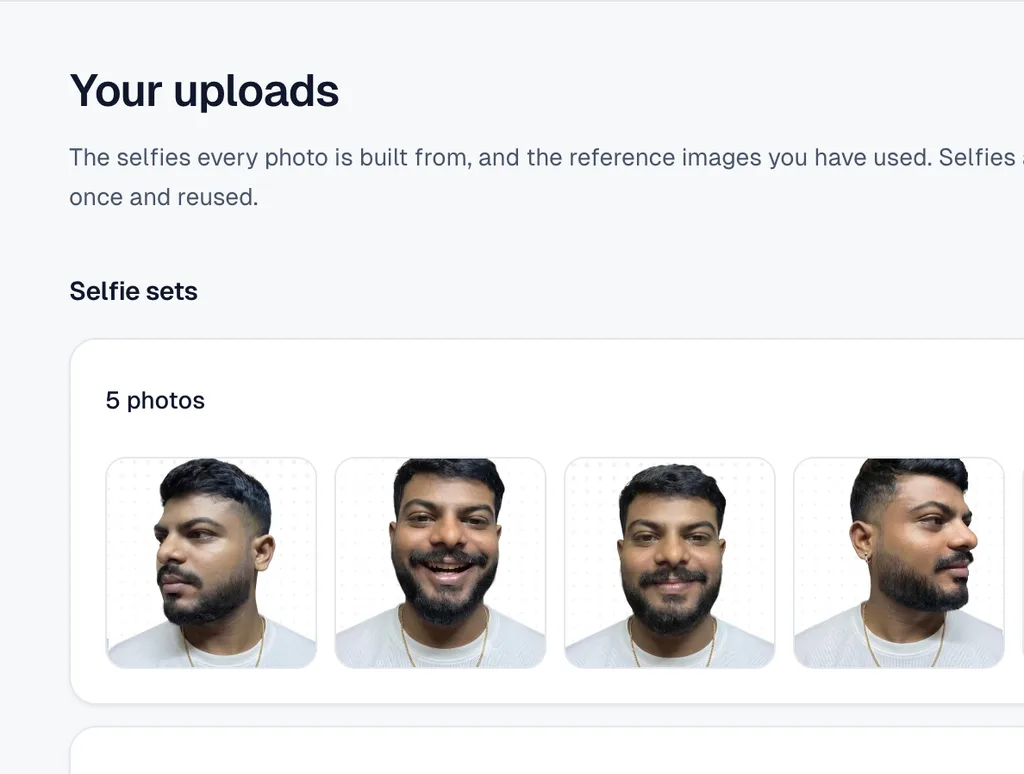The width and height of the screenshot is (1024, 774).
Task: Click the empty page area above the heading
Action: point(512,33)
